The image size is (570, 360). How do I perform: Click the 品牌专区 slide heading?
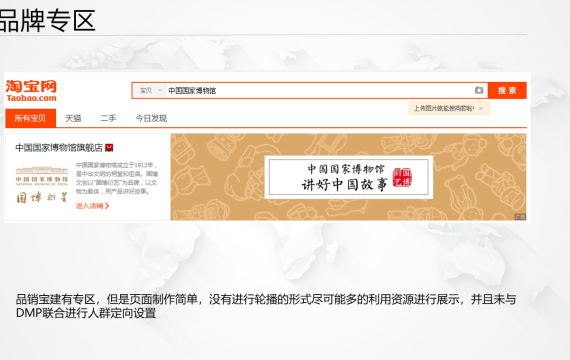coord(47,20)
